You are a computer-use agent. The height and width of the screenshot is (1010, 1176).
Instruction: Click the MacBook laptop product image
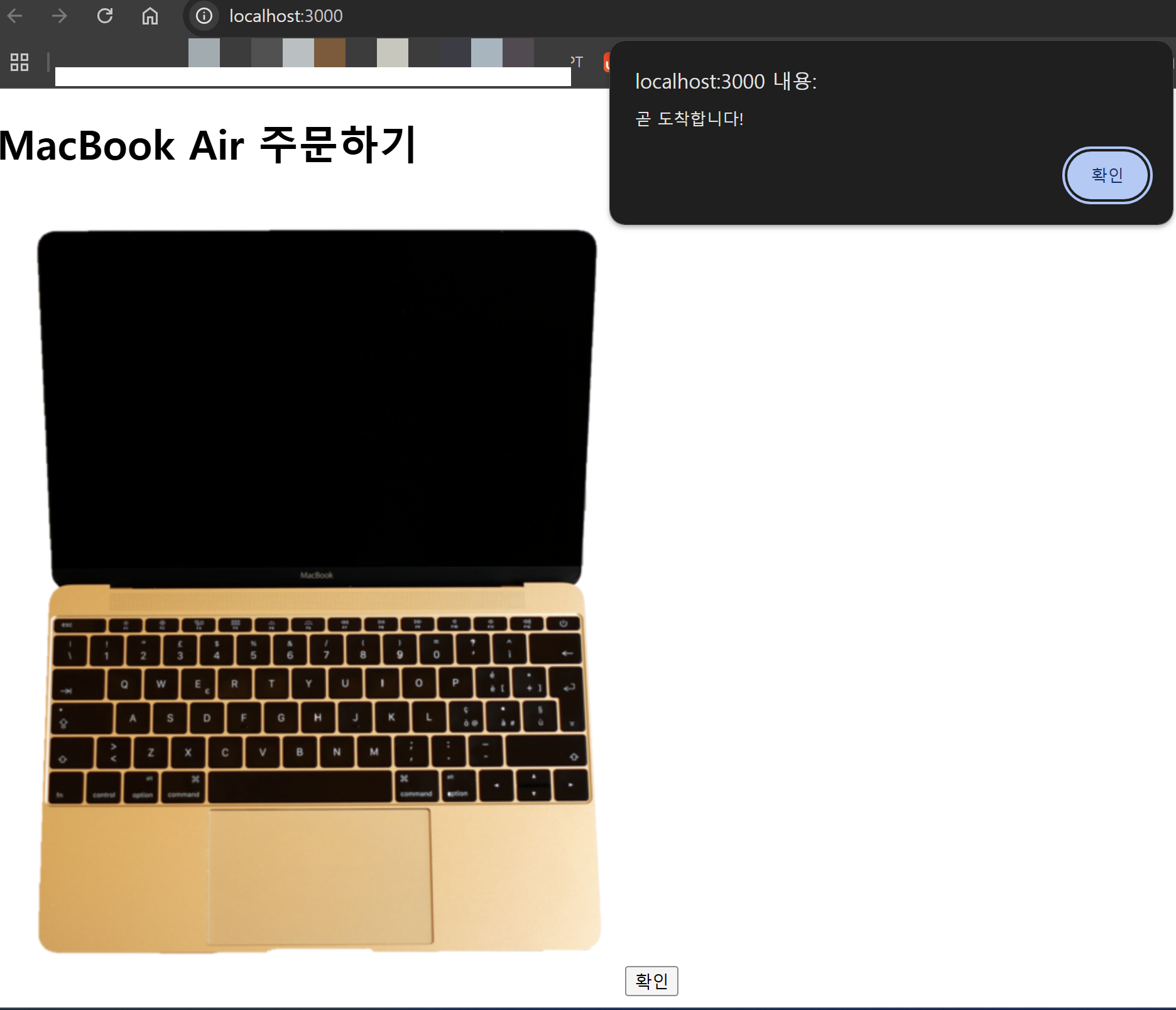pyautogui.click(x=318, y=591)
